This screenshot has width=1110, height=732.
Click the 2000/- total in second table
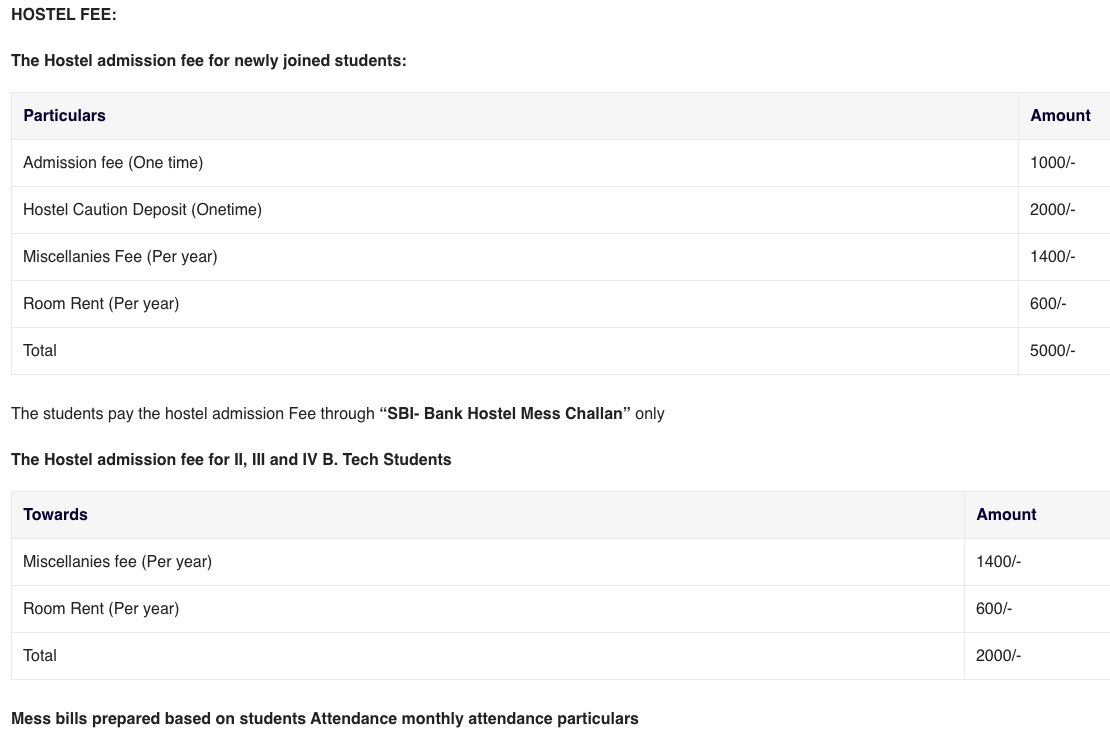click(998, 656)
